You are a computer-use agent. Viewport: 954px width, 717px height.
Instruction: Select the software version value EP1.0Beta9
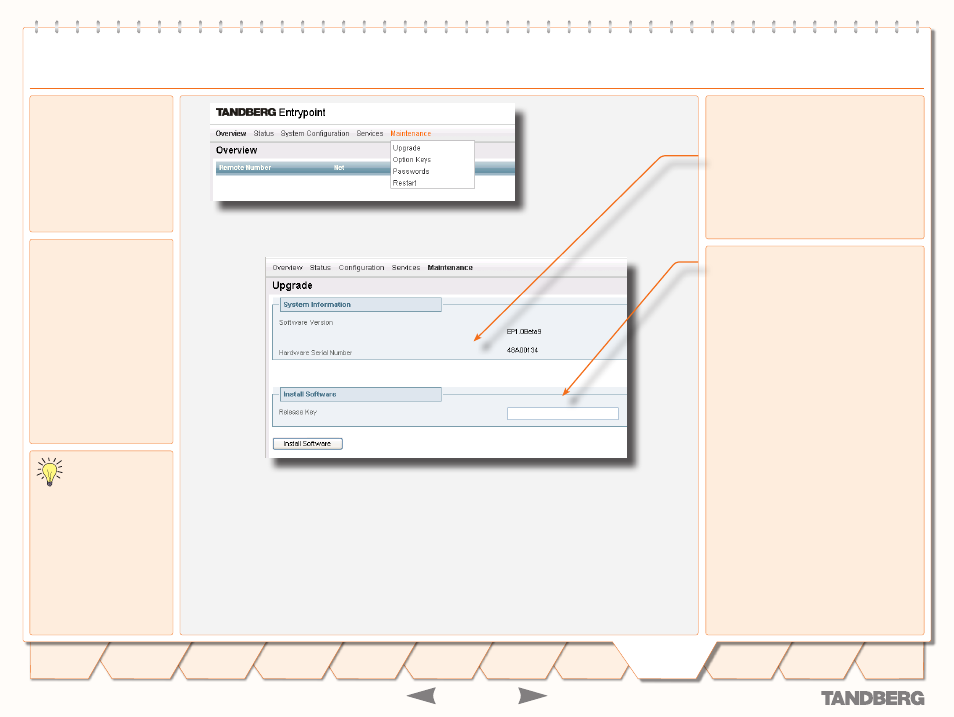click(x=524, y=332)
